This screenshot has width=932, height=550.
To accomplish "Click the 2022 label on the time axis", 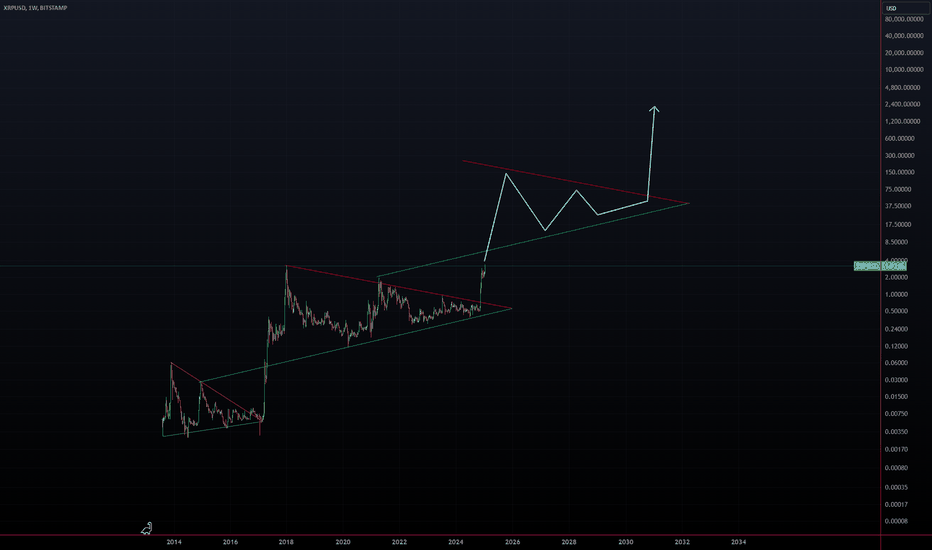I will pos(399,542).
